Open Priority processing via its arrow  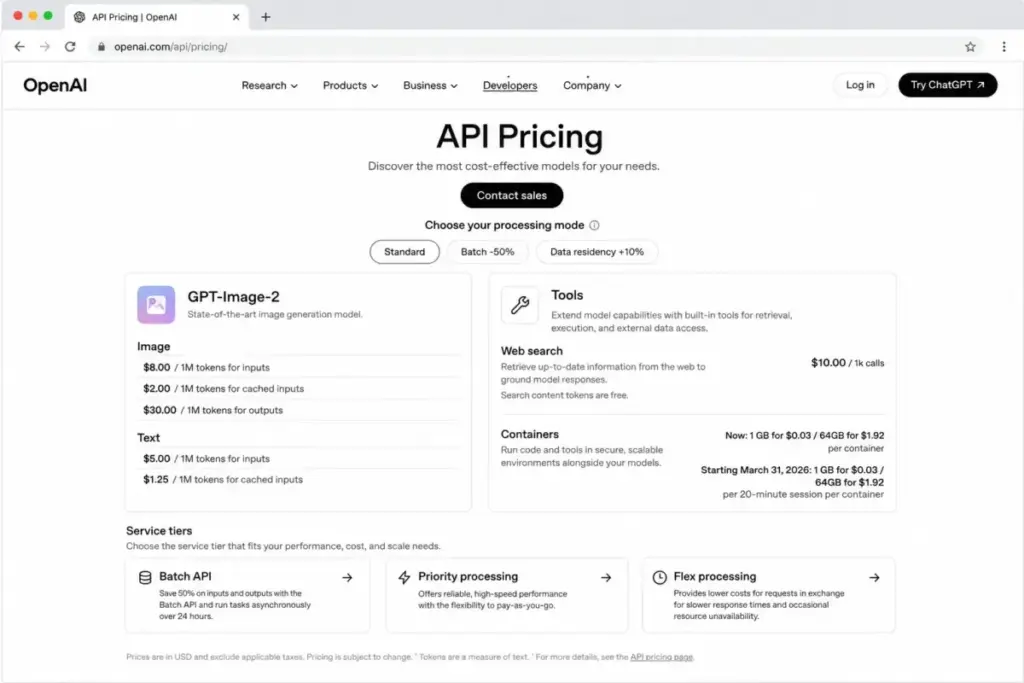pyautogui.click(x=606, y=578)
